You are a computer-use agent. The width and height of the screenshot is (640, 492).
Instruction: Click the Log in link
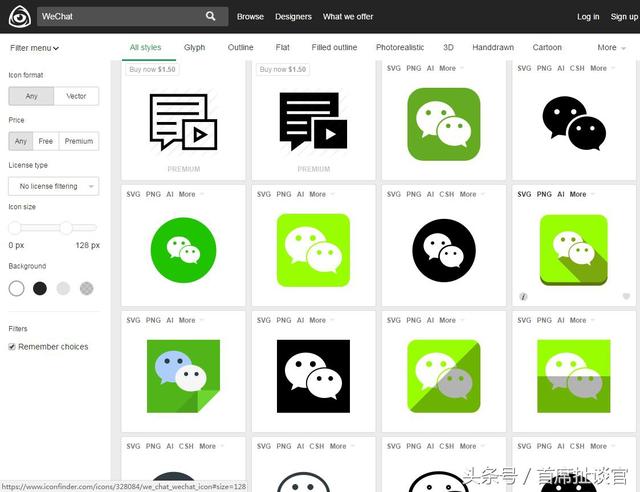tap(588, 17)
